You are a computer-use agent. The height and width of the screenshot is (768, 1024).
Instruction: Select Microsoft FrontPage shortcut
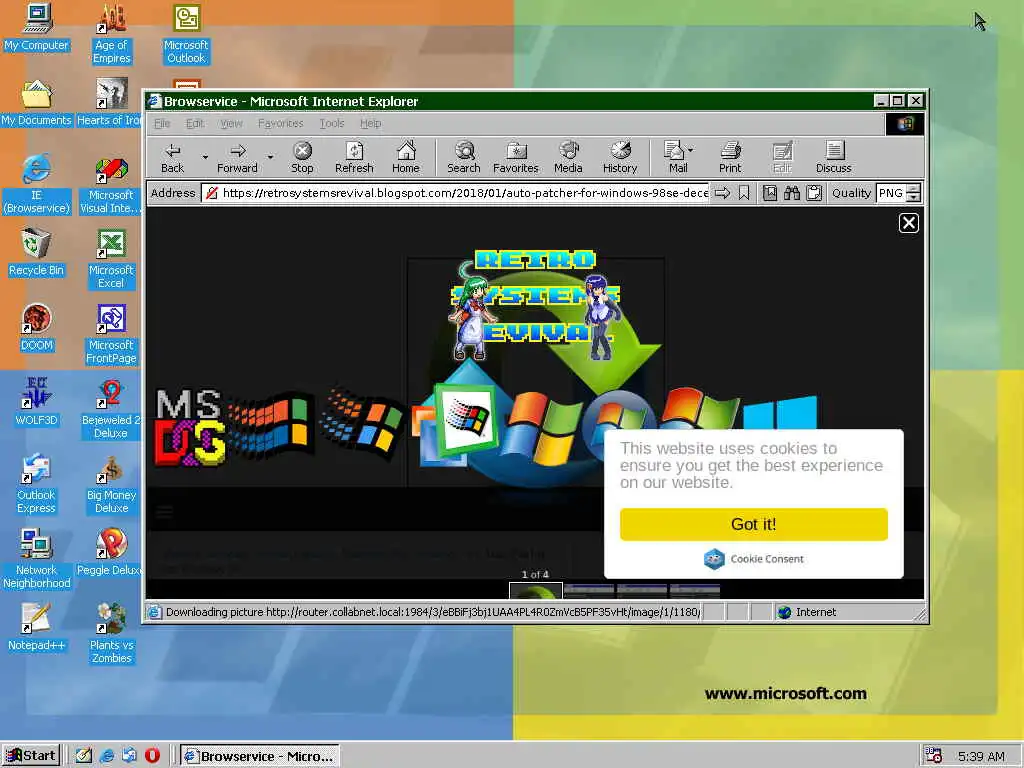pos(111,334)
